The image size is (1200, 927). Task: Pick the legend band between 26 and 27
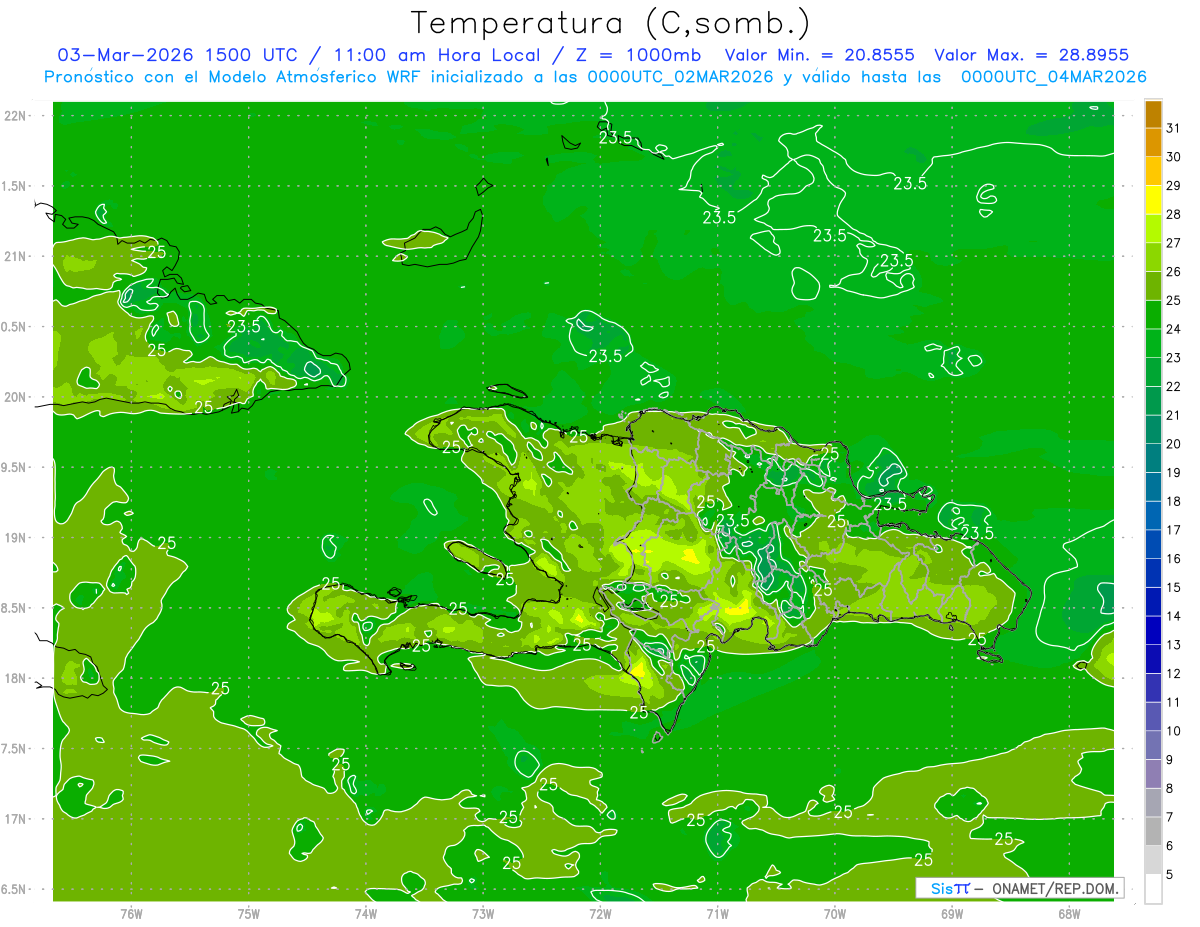(1153, 257)
